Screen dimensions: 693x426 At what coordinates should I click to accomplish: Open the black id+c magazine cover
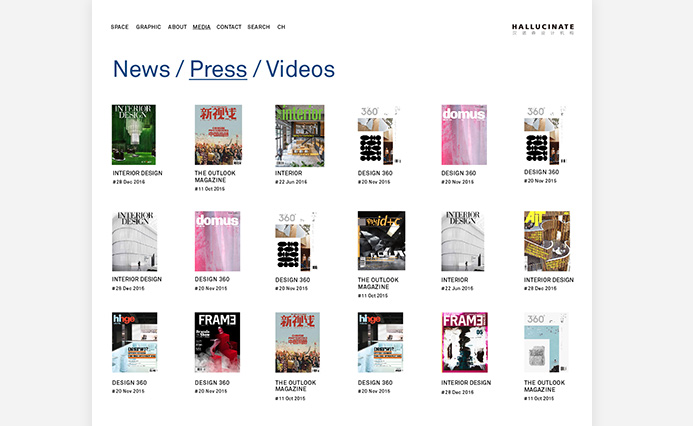click(x=381, y=241)
